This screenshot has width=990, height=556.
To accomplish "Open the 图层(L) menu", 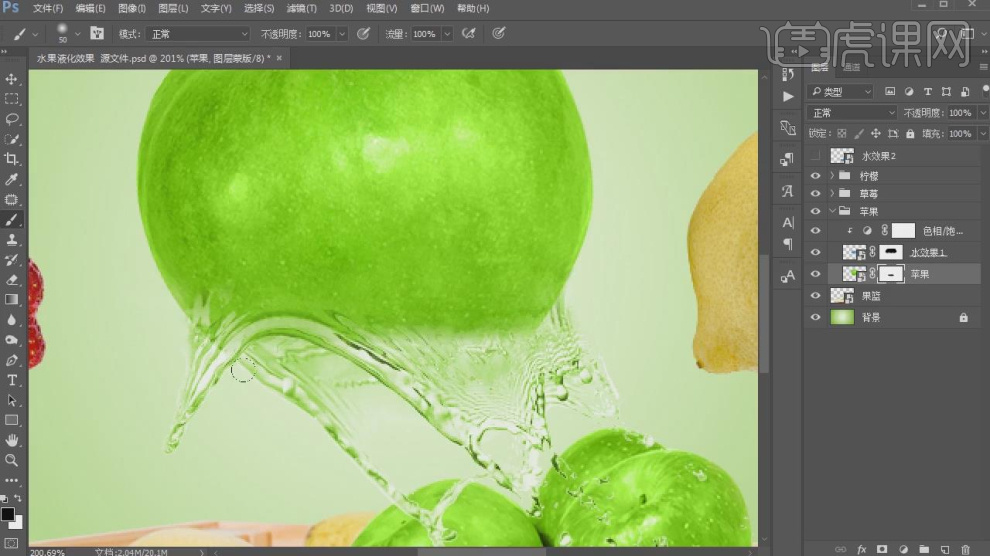I will (x=173, y=8).
